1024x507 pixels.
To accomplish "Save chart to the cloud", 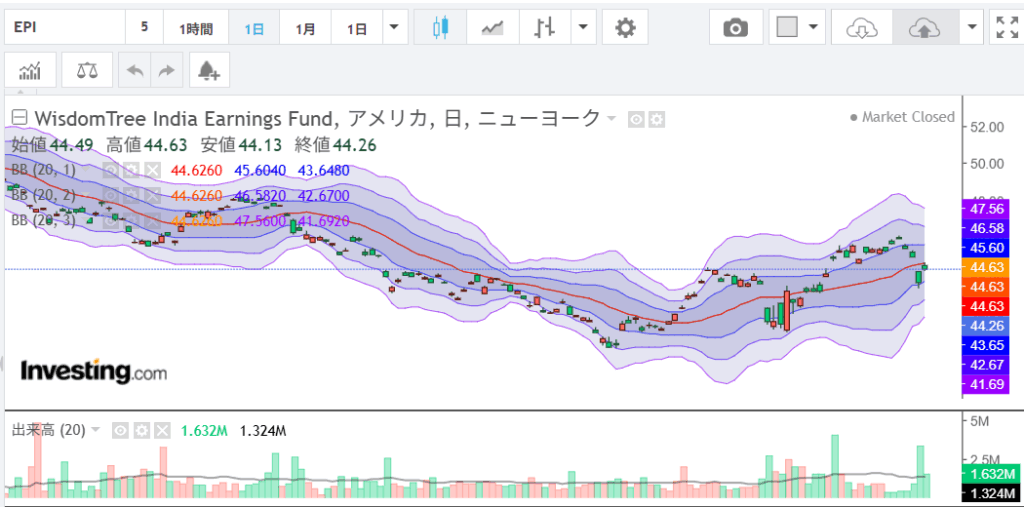I will coord(924,27).
